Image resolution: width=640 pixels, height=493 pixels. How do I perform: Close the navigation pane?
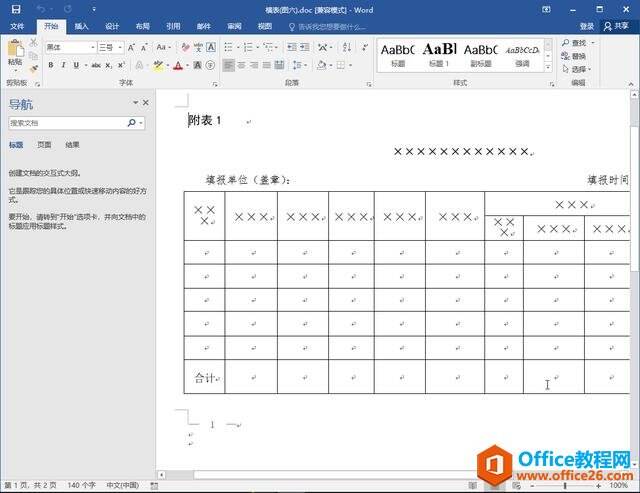tap(146, 102)
